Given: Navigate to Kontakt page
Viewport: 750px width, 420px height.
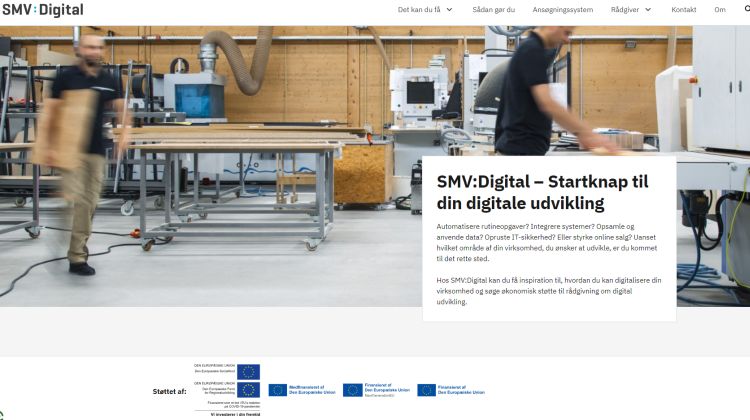Looking at the screenshot, I should coord(684,10).
